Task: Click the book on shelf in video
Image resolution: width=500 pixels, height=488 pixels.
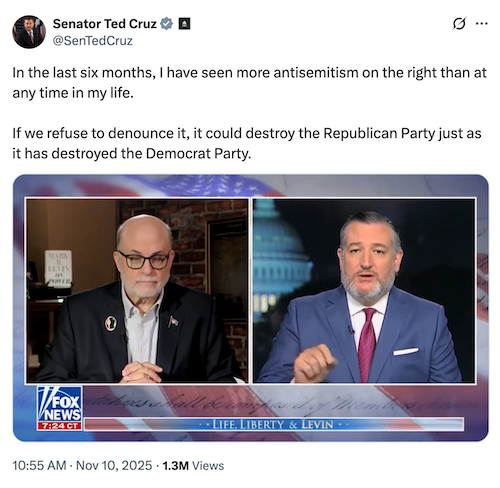Action: click(58, 268)
